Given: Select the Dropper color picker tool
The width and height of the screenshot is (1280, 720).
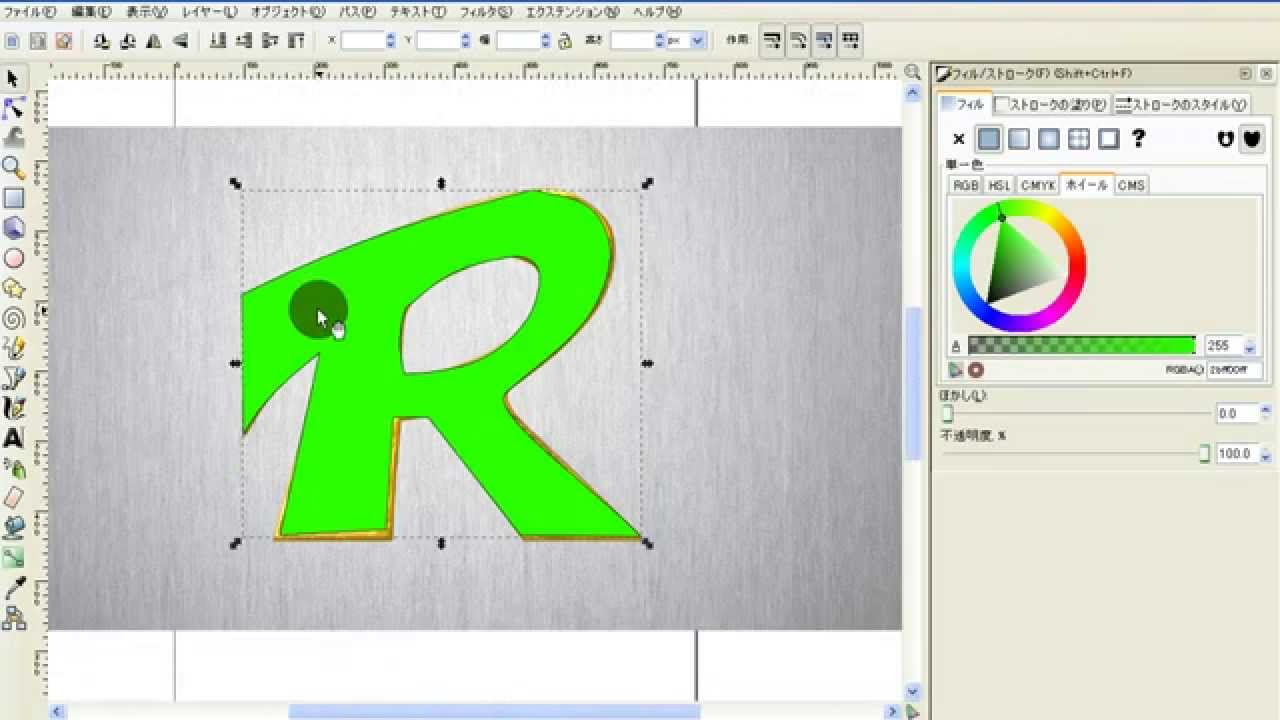Looking at the screenshot, I should tap(13, 589).
